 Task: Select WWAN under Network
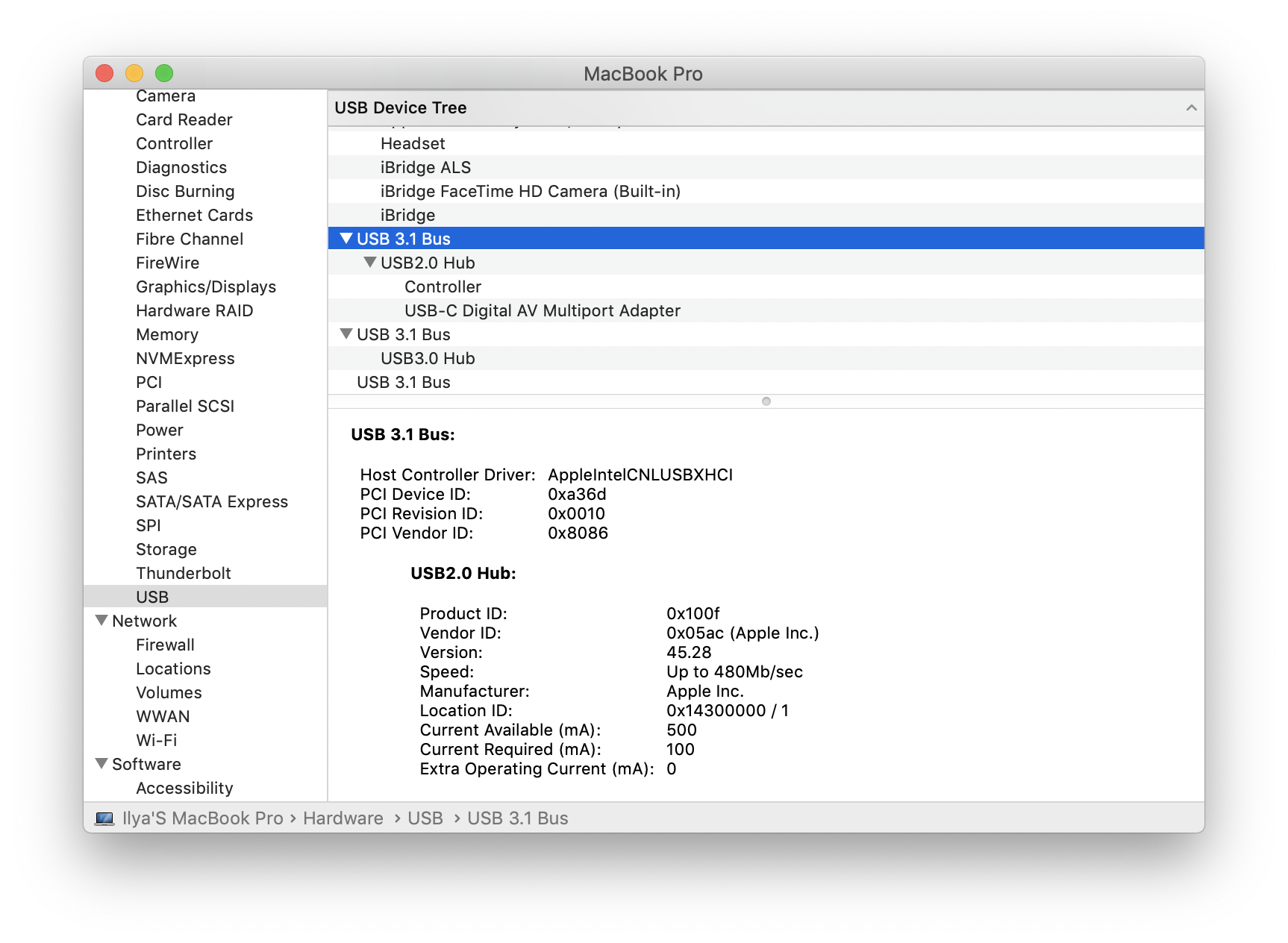click(163, 716)
